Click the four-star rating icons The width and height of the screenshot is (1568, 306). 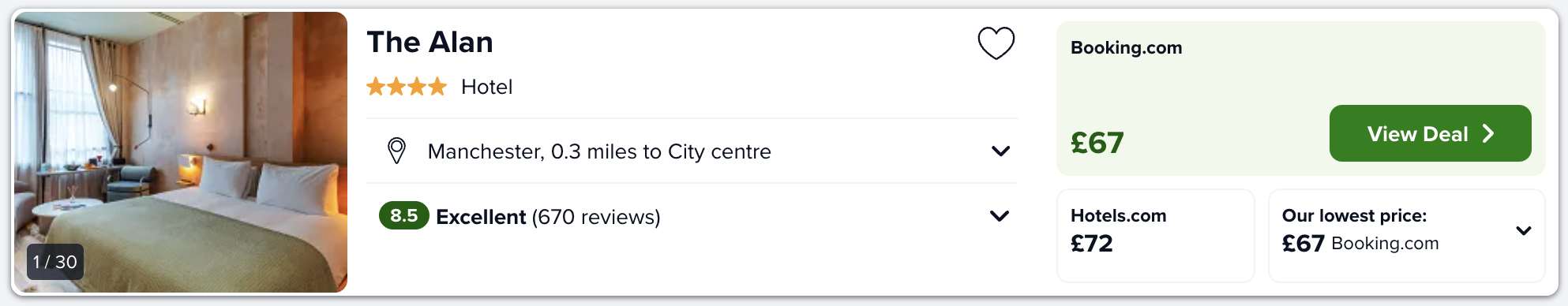pyautogui.click(x=407, y=87)
